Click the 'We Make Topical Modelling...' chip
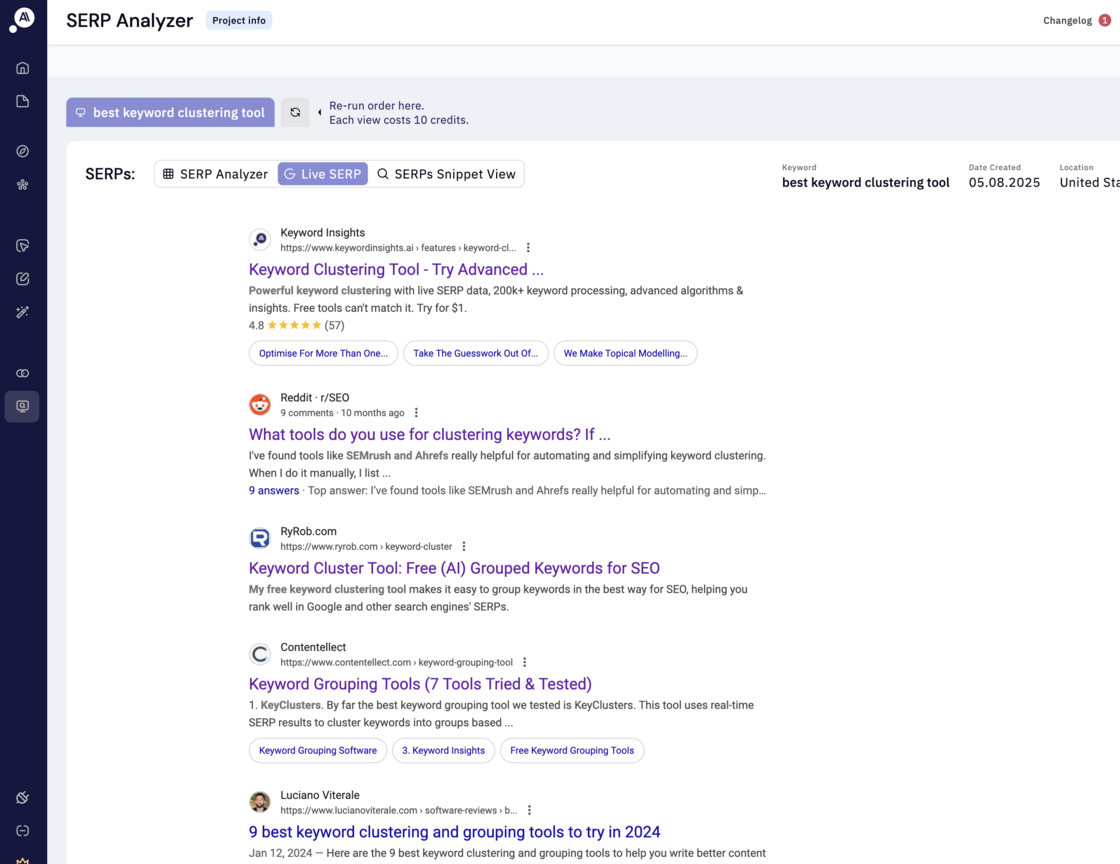The width and height of the screenshot is (1120, 864). pos(626,353)
